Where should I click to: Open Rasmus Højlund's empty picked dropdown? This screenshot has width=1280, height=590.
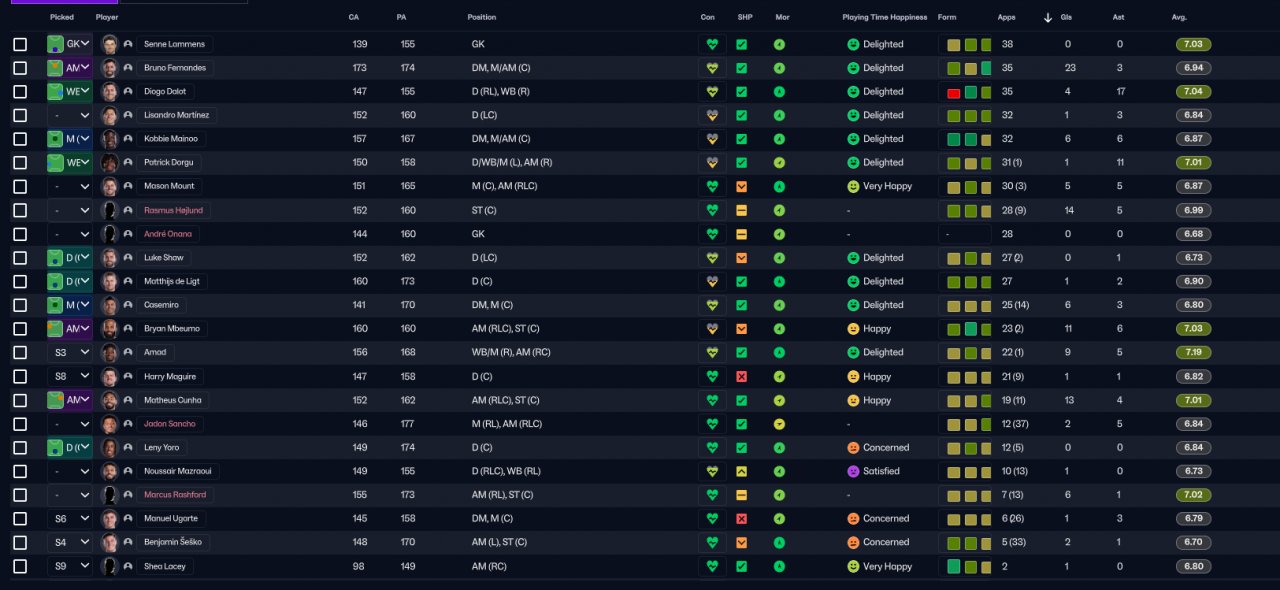pos(70,210)
